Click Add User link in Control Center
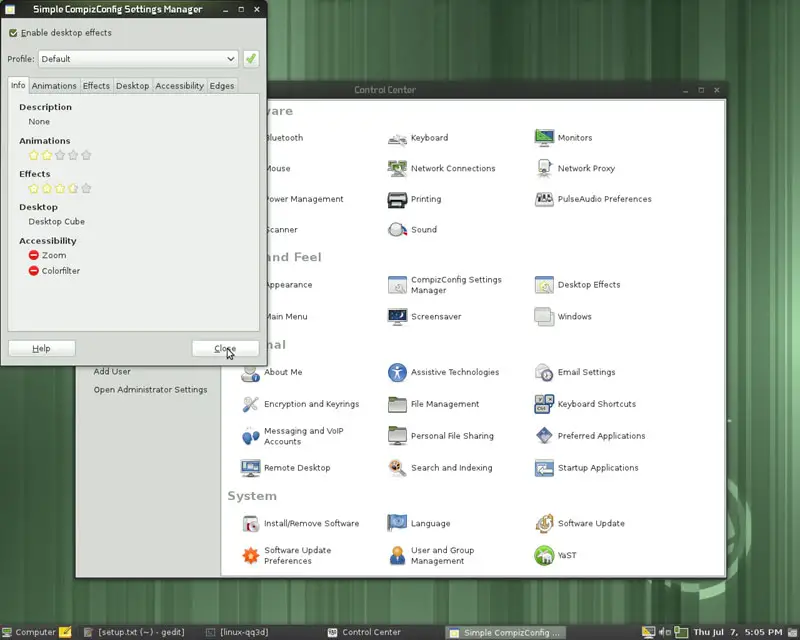800x640 pixels. click(112, 372)
